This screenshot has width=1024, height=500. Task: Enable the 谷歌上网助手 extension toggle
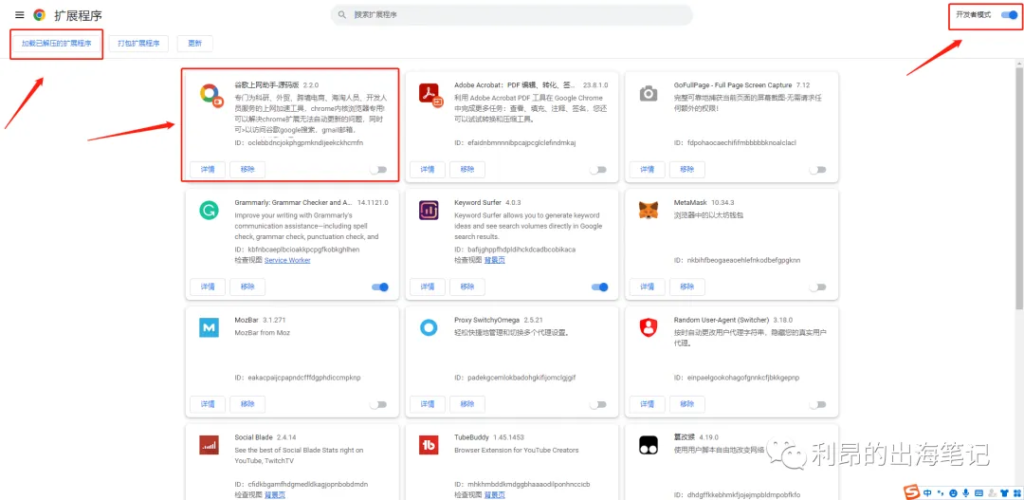(378, 170)
